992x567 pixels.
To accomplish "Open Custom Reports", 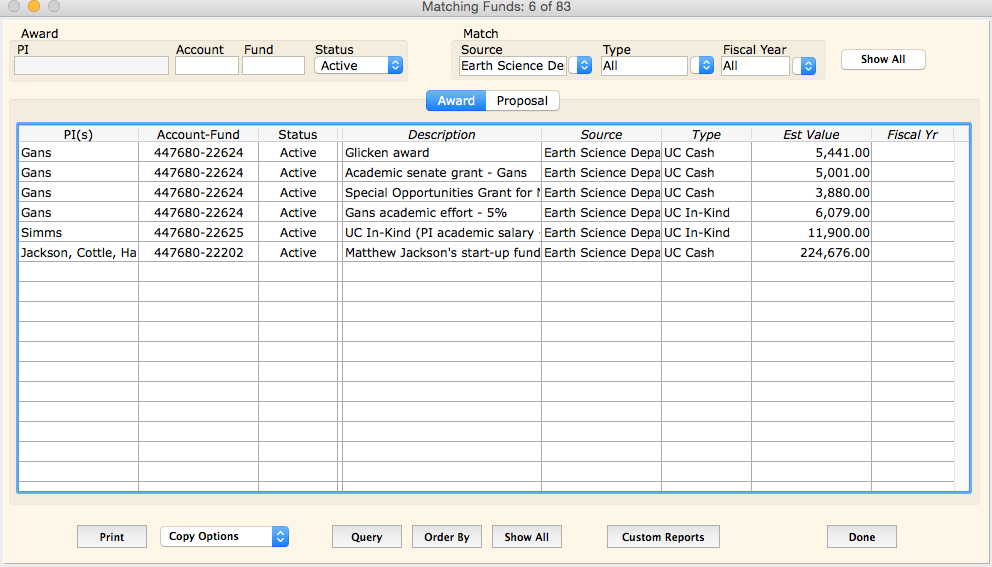I will point(663,537).
